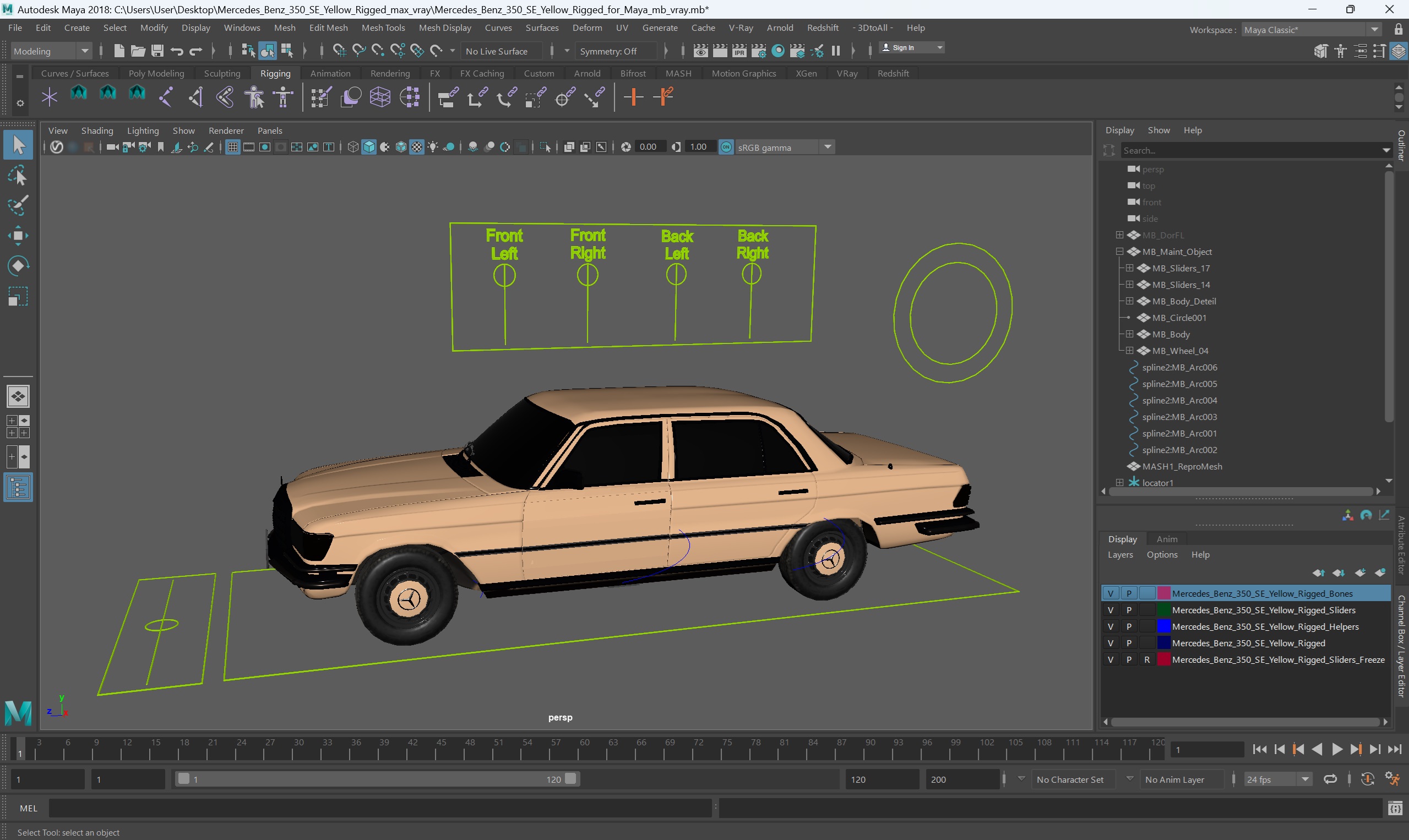1409x840 pixels.
Task: Open the viewport Shading menu
Action: point(97,131)
